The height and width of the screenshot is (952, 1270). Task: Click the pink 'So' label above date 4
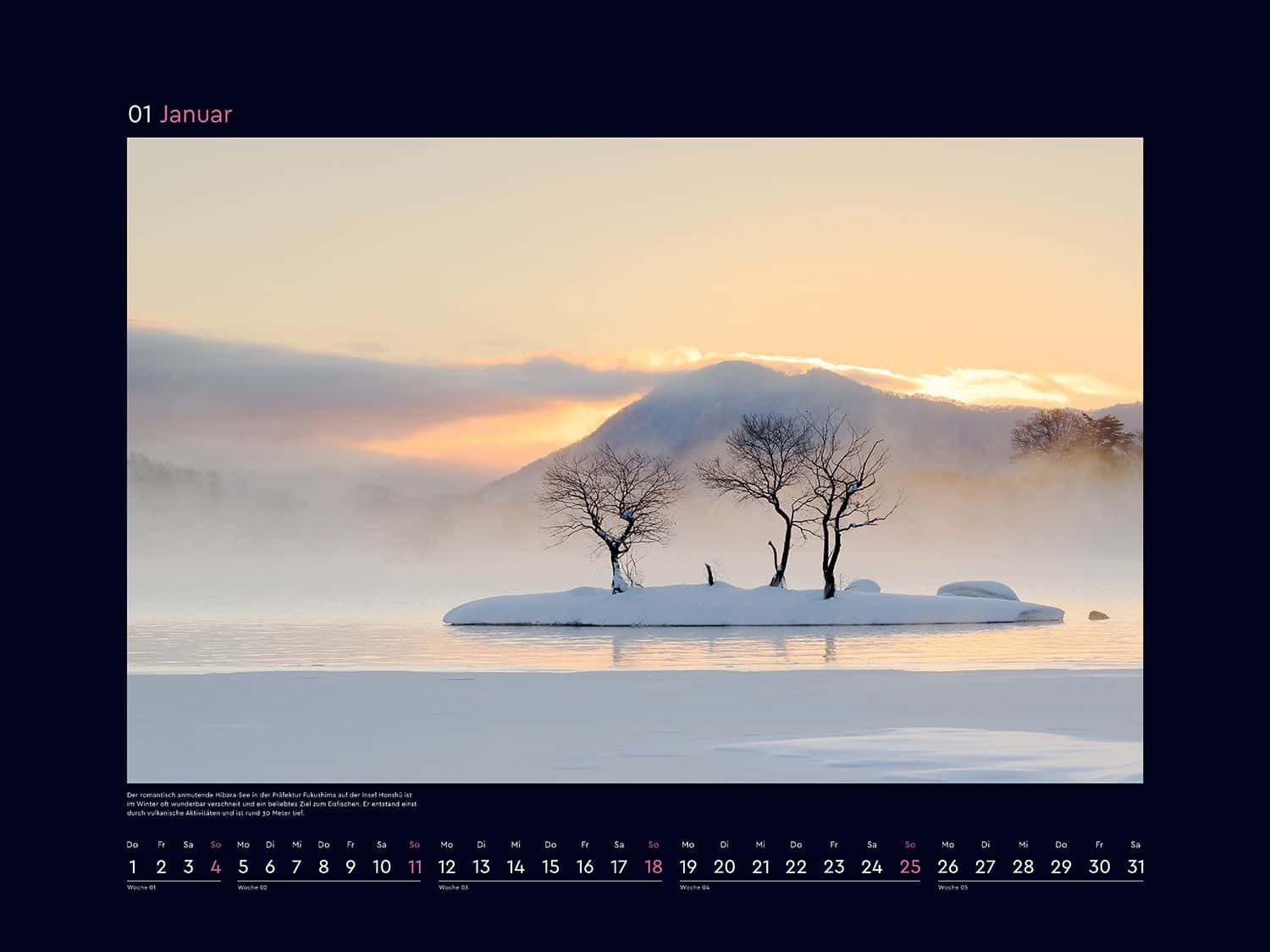(216, 845)
